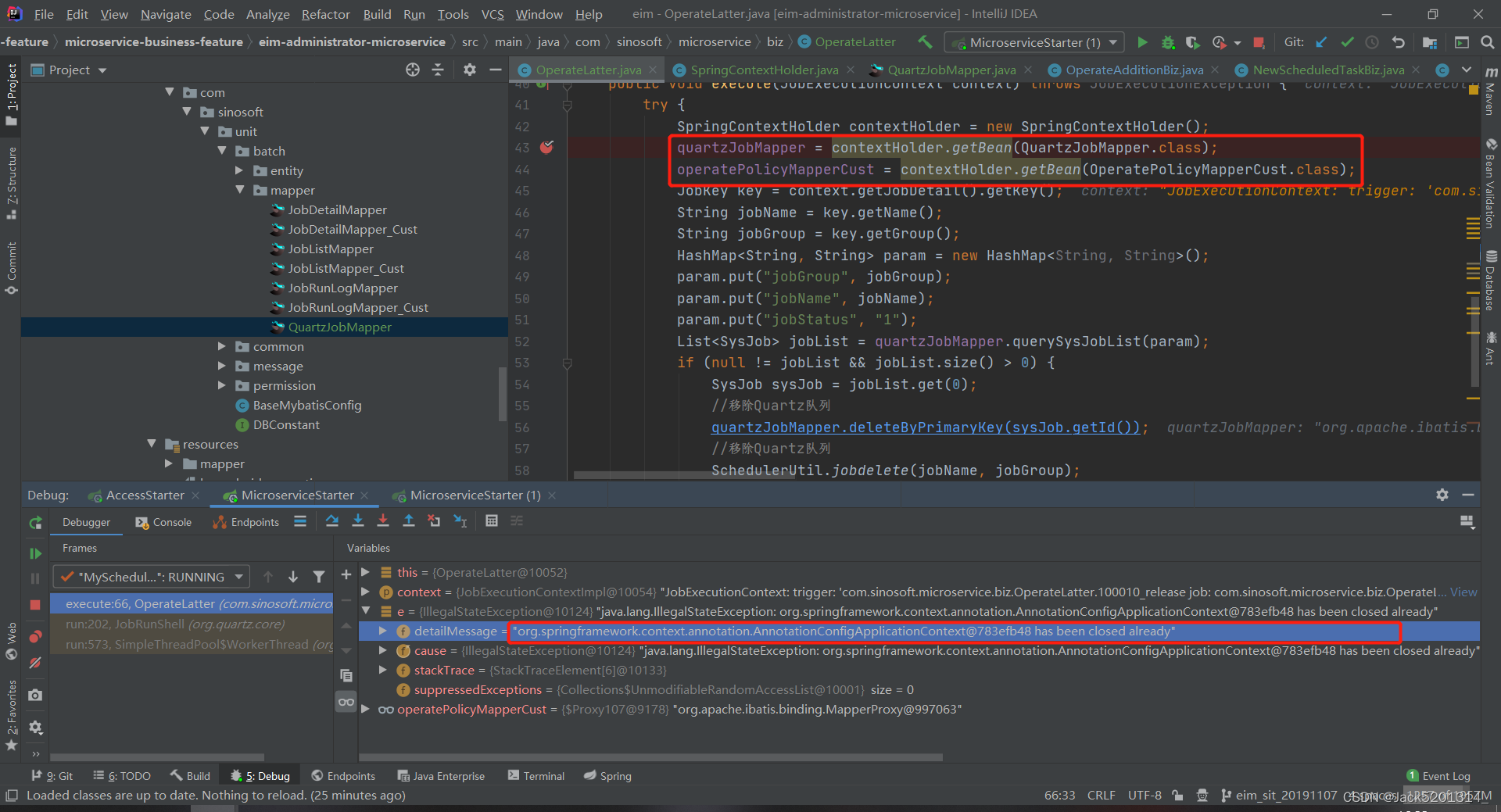1501x812 pixels.
Task: Switch to SpringContextHolder.java tab
Action: 764,70
